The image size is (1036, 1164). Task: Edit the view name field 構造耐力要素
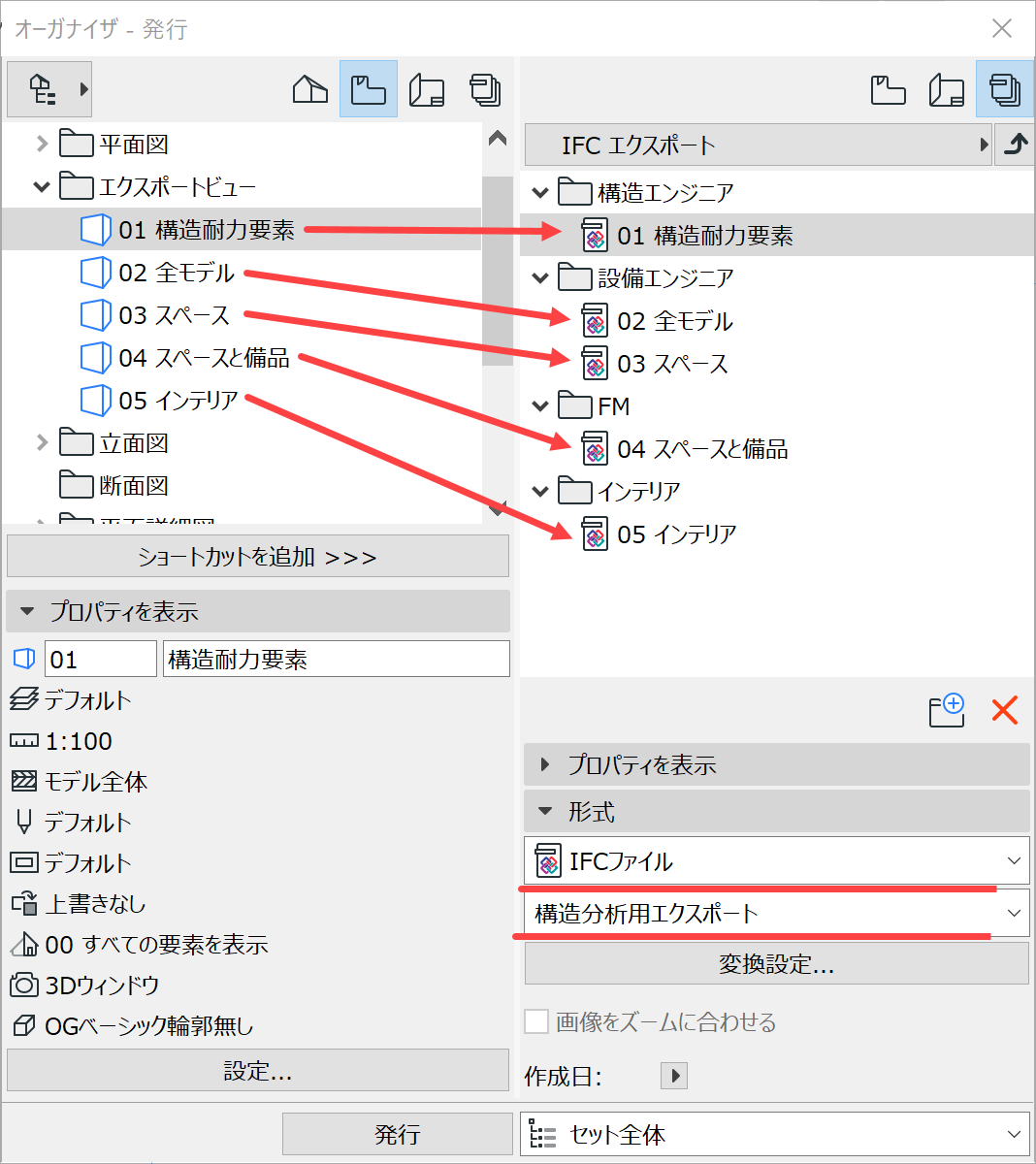pyautogui.click(x=337, y=660)
